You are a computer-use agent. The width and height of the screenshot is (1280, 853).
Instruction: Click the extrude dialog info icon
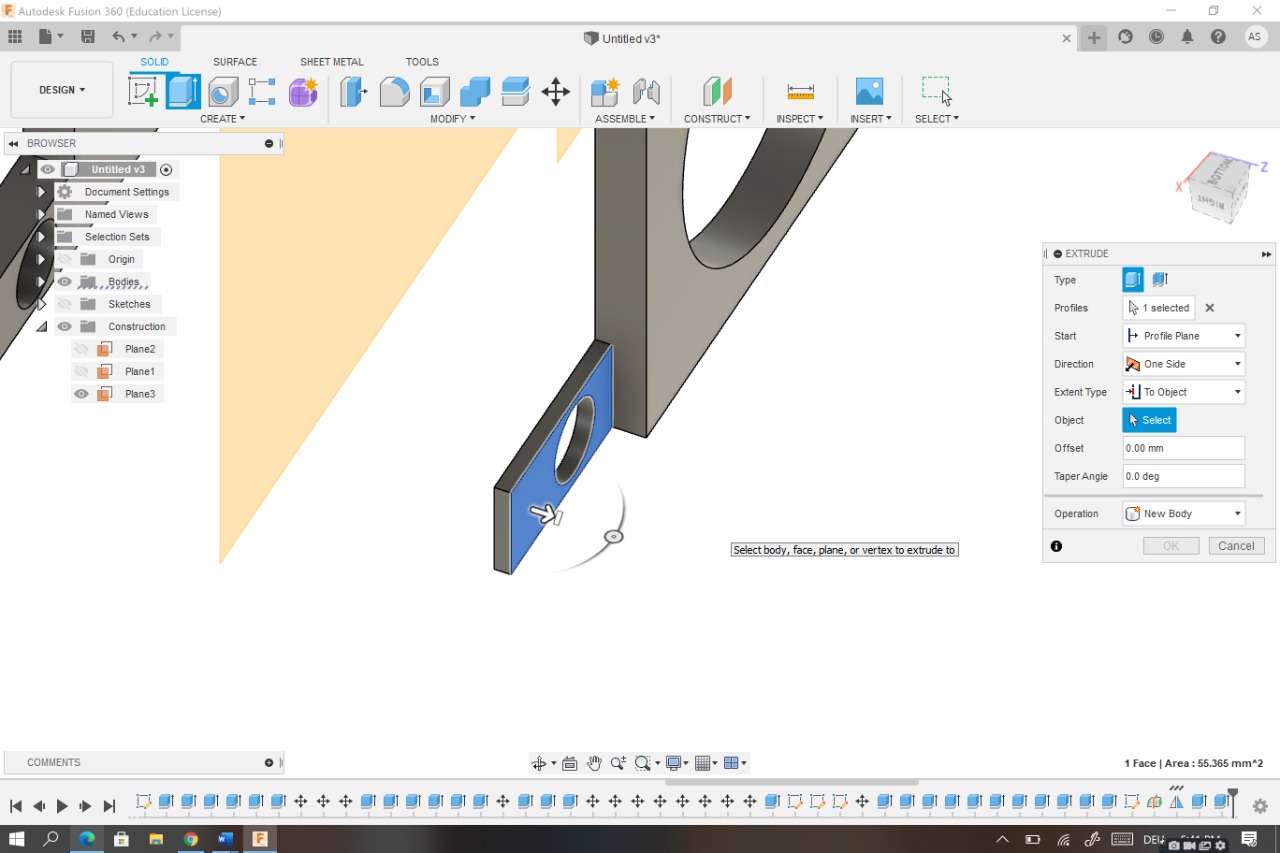1056,546
